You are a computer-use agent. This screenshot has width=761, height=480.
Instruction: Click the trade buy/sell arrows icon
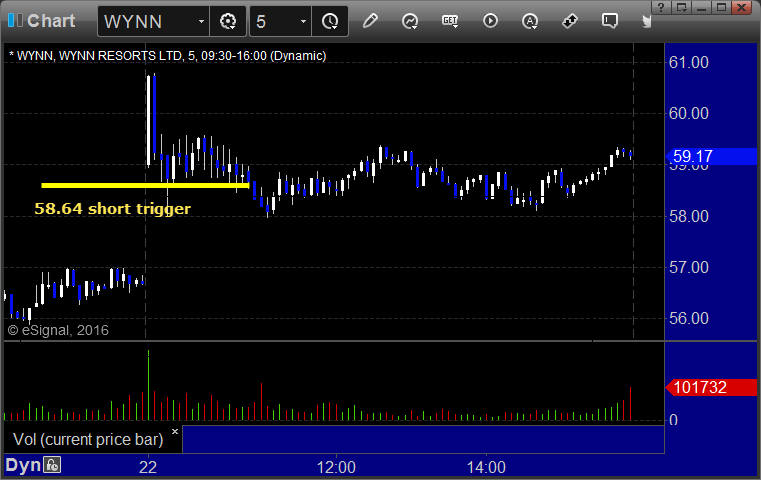coord(570,21)
